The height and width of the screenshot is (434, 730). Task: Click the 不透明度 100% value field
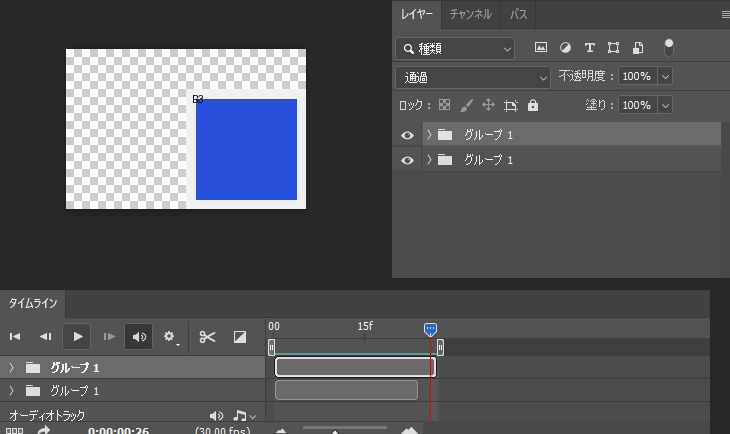click(638, 76)
